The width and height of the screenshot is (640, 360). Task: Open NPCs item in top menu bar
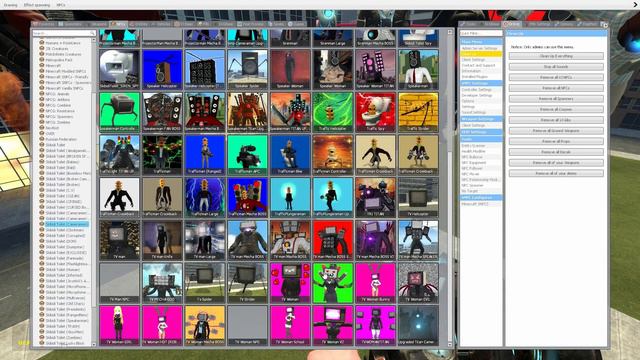[x=61, y=5]
